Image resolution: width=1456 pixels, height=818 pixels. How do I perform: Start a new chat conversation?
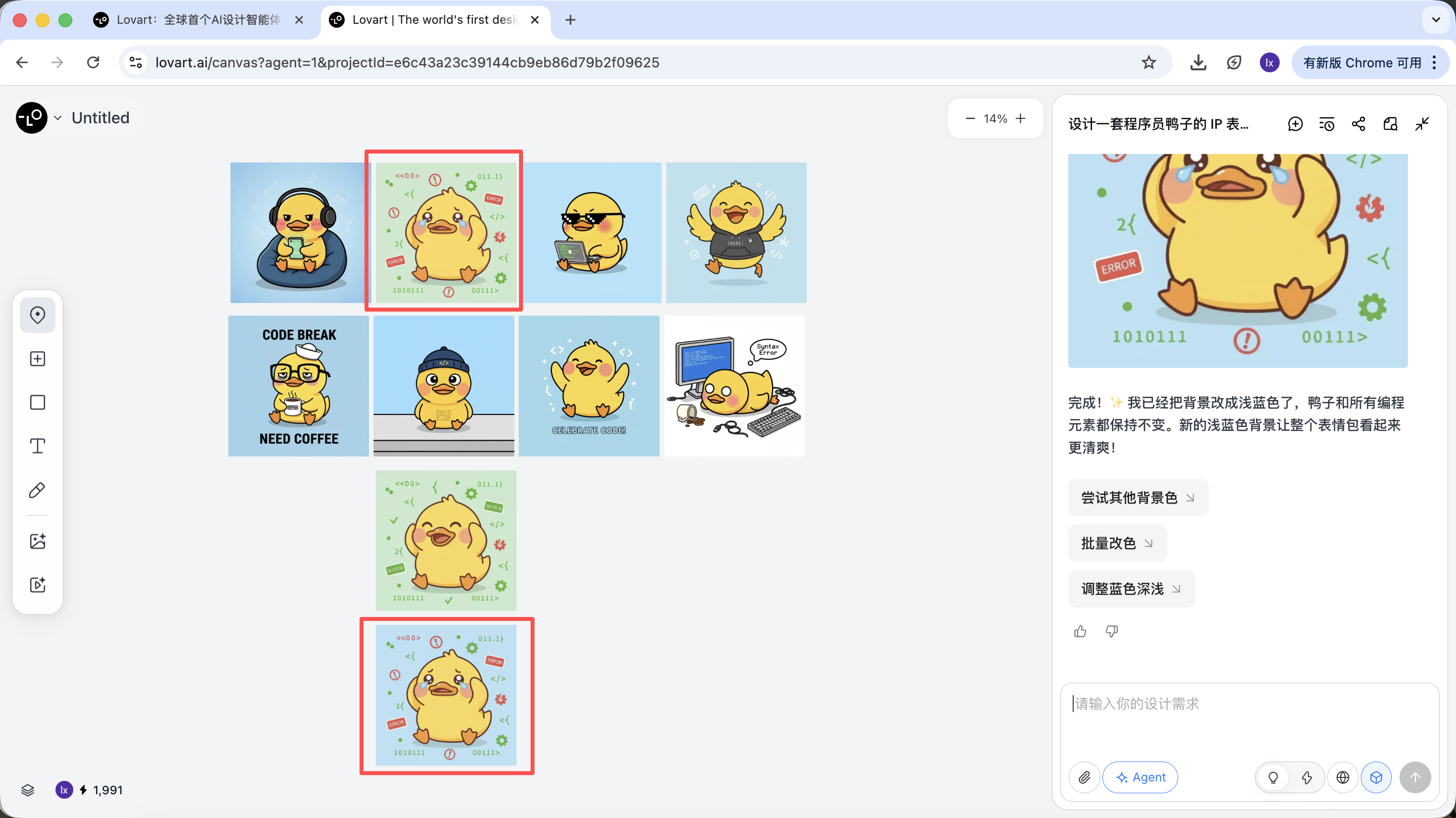(1295, 124)
